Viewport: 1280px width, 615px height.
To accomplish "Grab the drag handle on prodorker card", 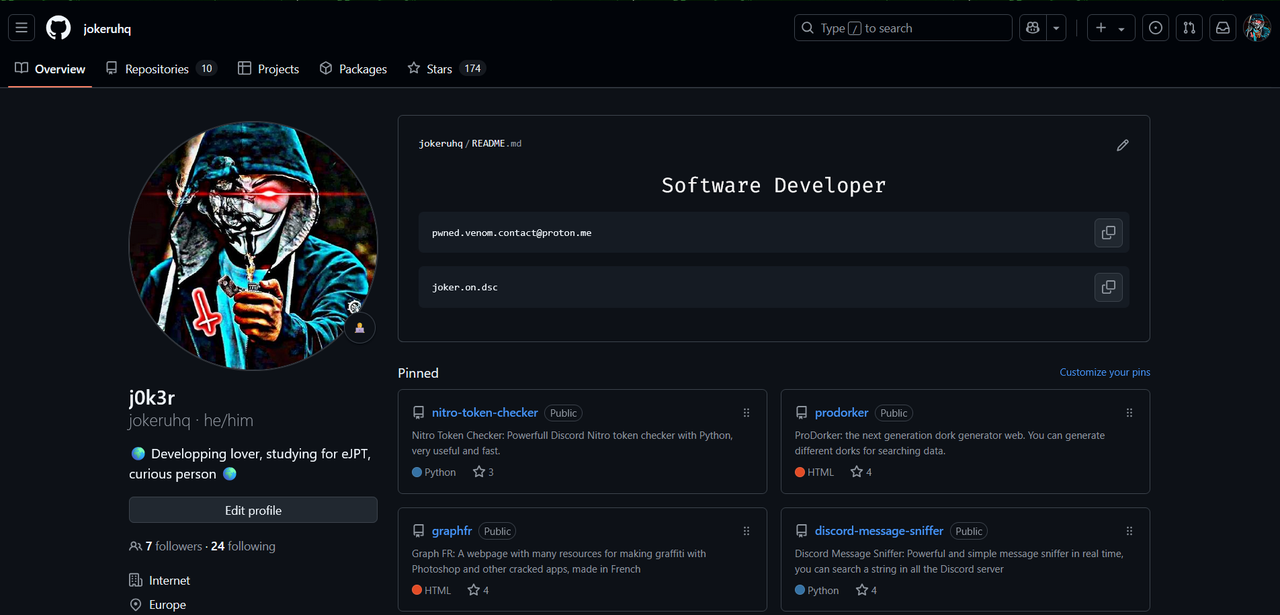I will click(x=1129, y=413).
